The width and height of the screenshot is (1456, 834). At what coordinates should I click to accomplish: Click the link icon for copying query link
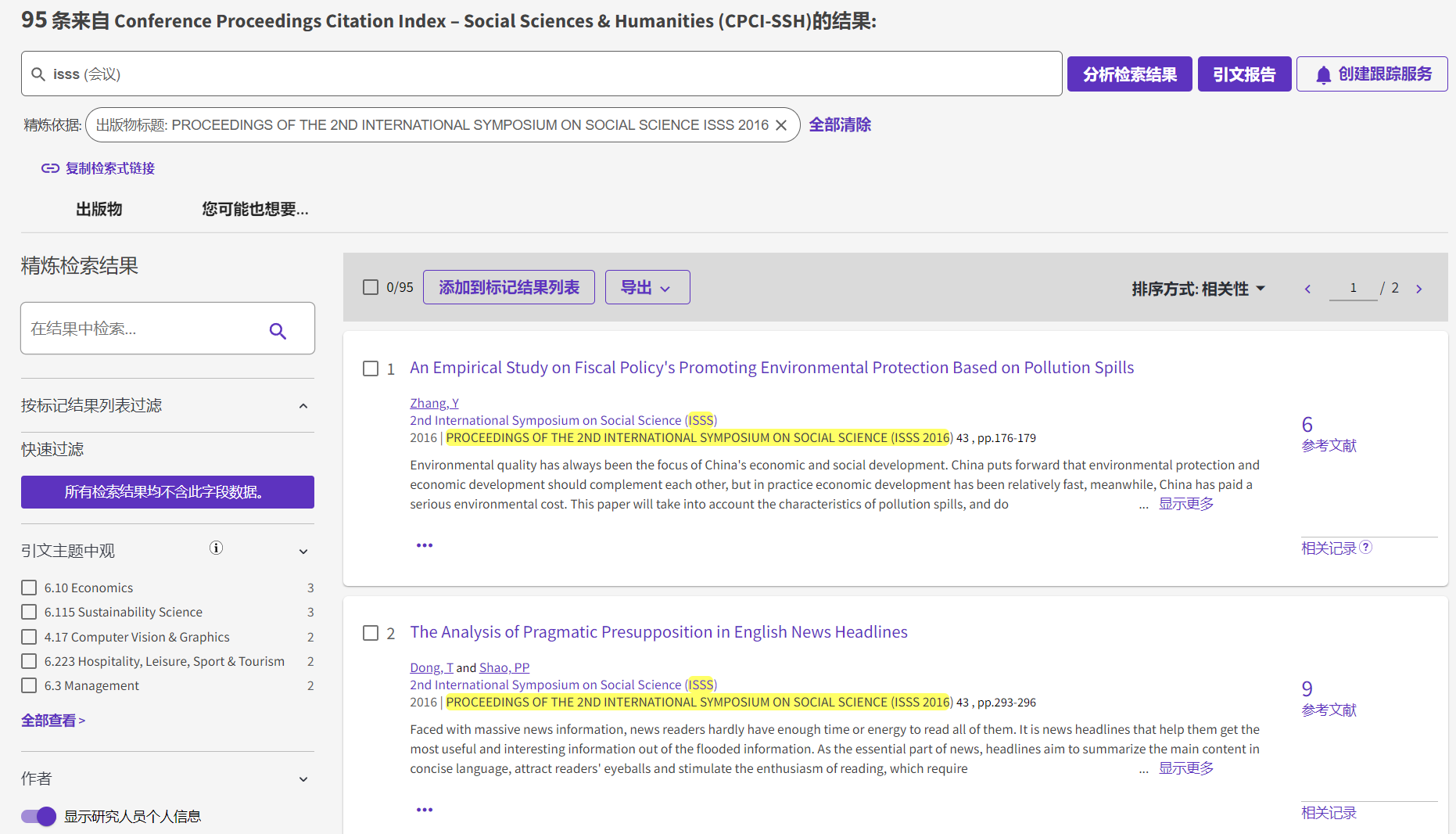[x=50, y=168]
